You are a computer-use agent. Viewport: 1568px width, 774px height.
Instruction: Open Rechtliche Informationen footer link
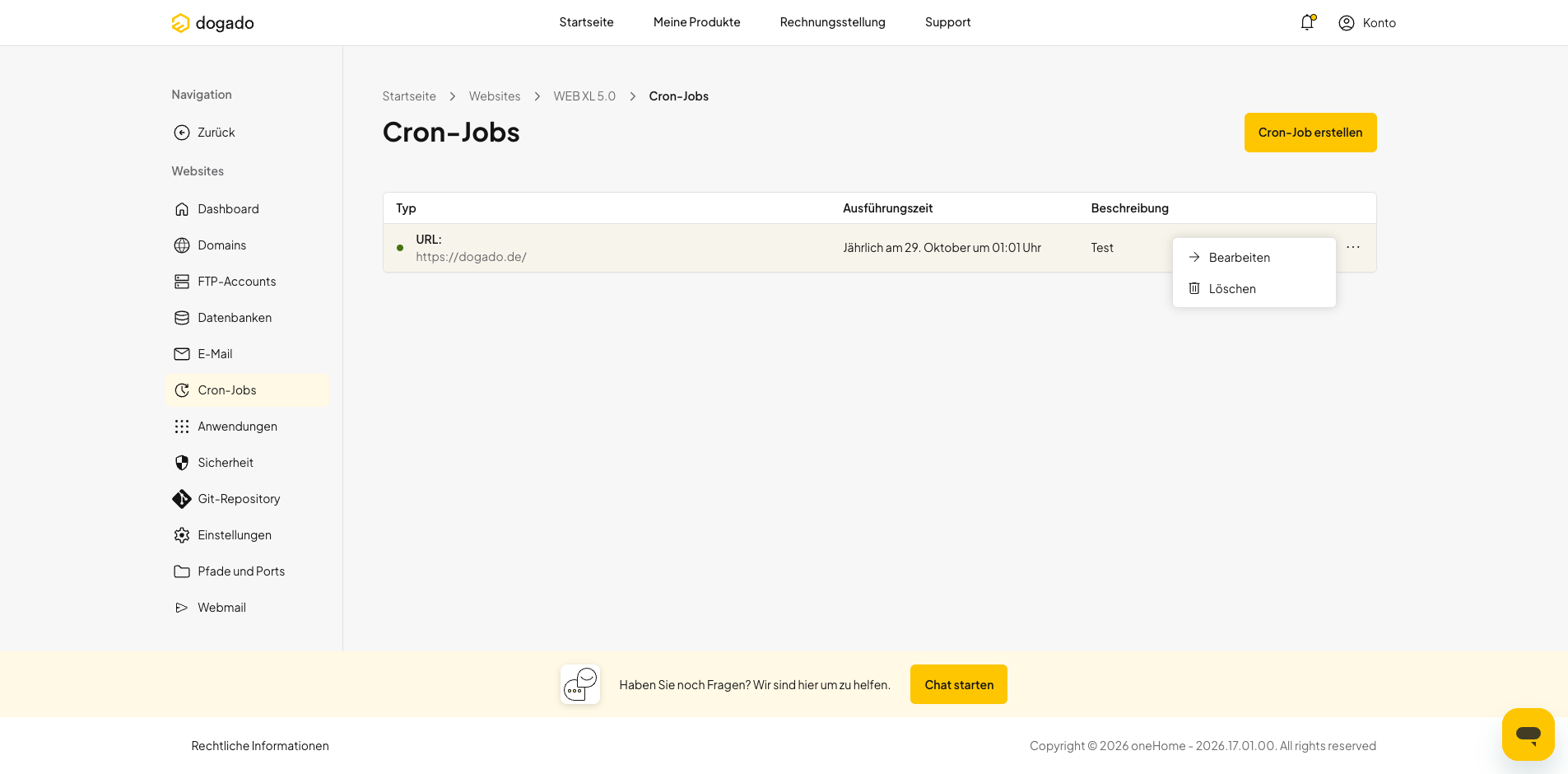260,746
